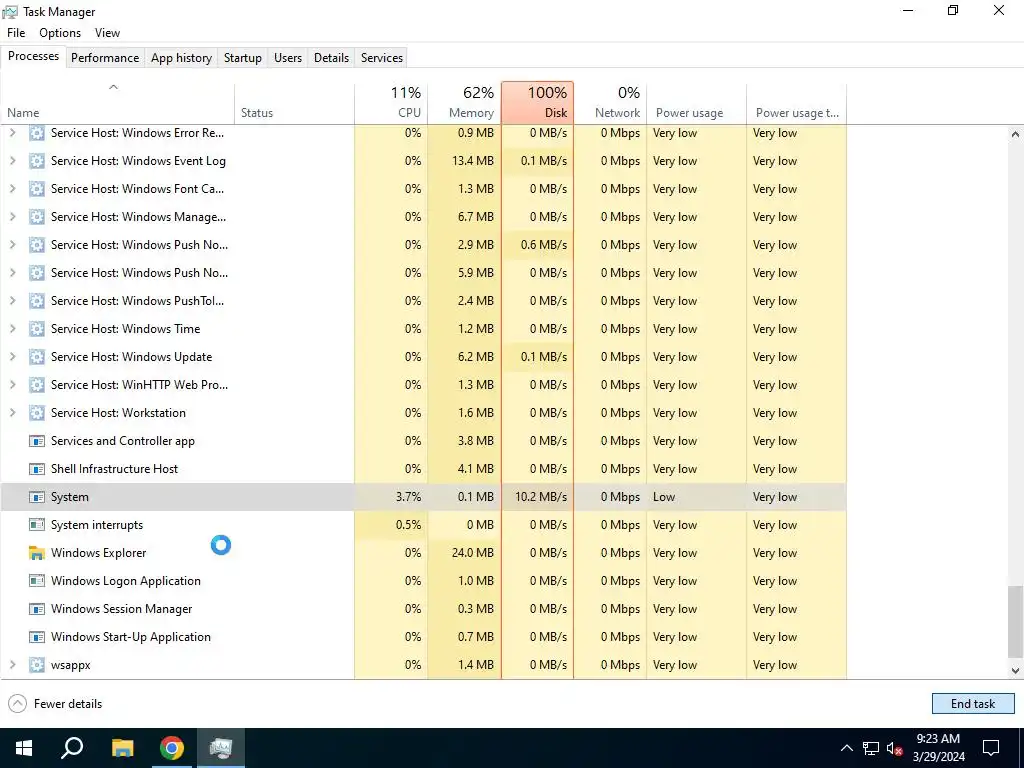Click the Shell Infrastructure Host icon
The image size is (1024, 768).
coord(37,469)
